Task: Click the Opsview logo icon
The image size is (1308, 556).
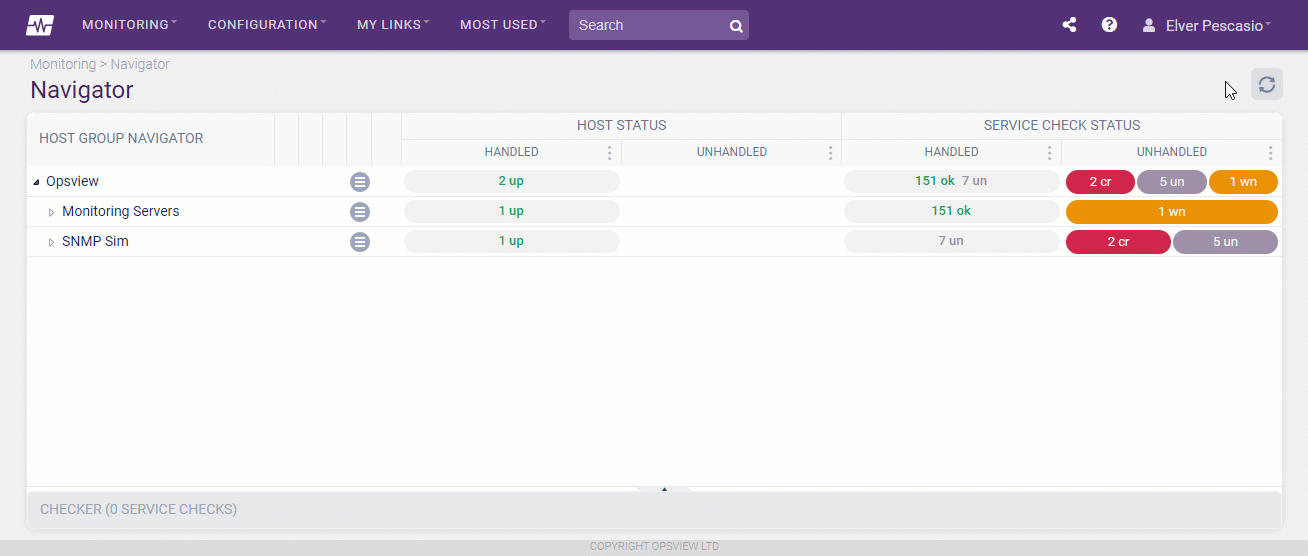Action: point(40,25)
